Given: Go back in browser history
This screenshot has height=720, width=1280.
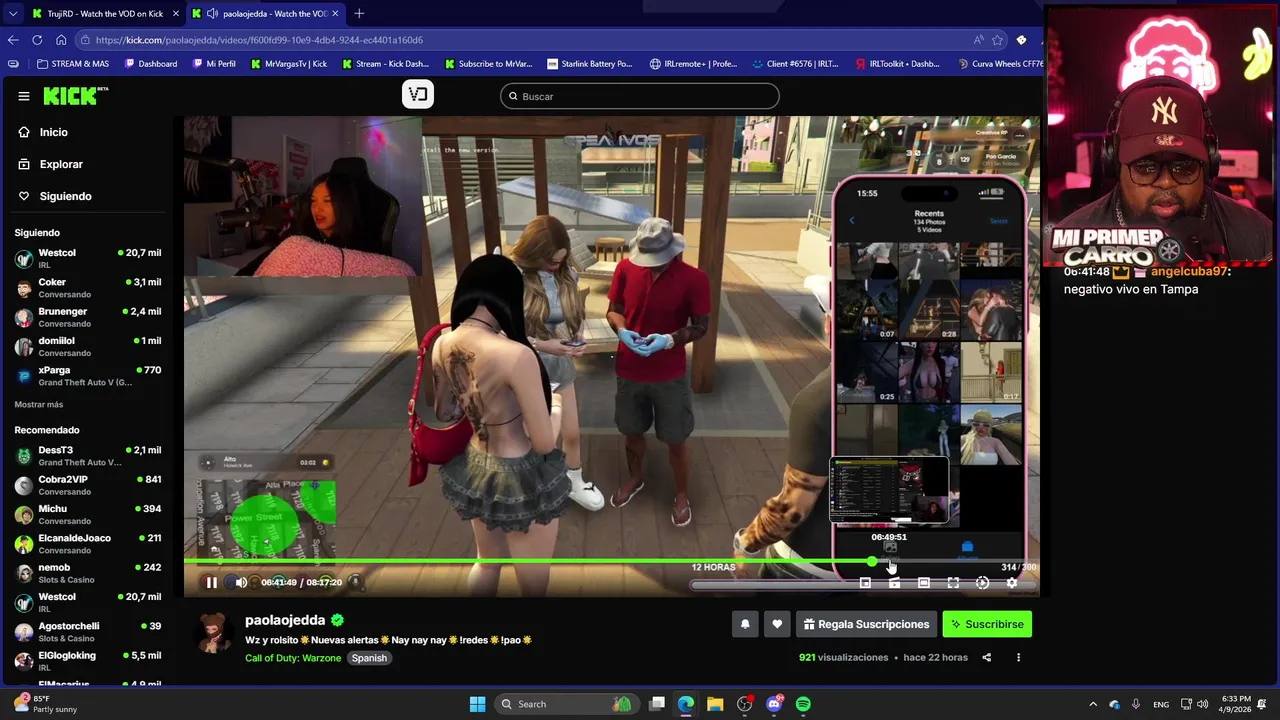Looking at the screenshot, I should coord(13,40).
